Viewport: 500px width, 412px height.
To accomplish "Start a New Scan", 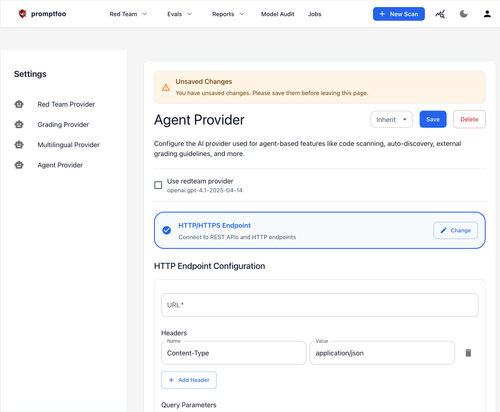I will (x=399, y=14).
